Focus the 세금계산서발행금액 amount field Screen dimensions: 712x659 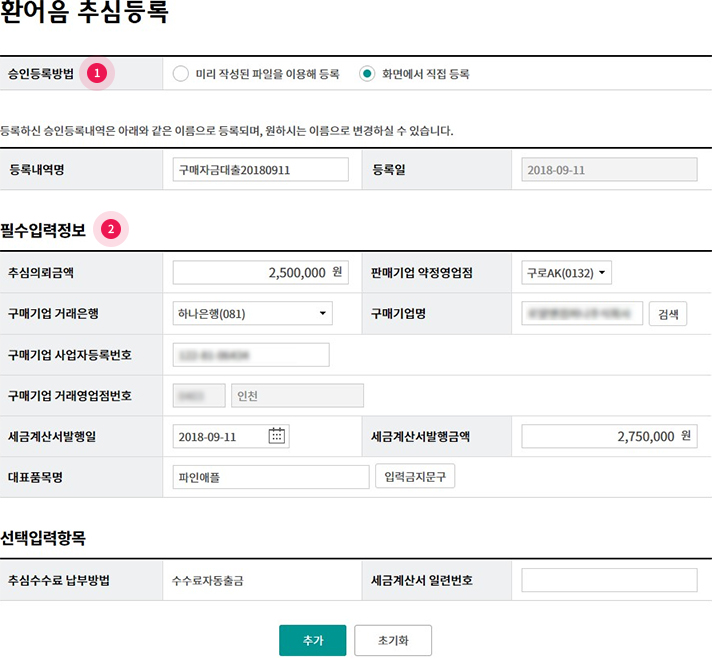(x=609, y=436)
